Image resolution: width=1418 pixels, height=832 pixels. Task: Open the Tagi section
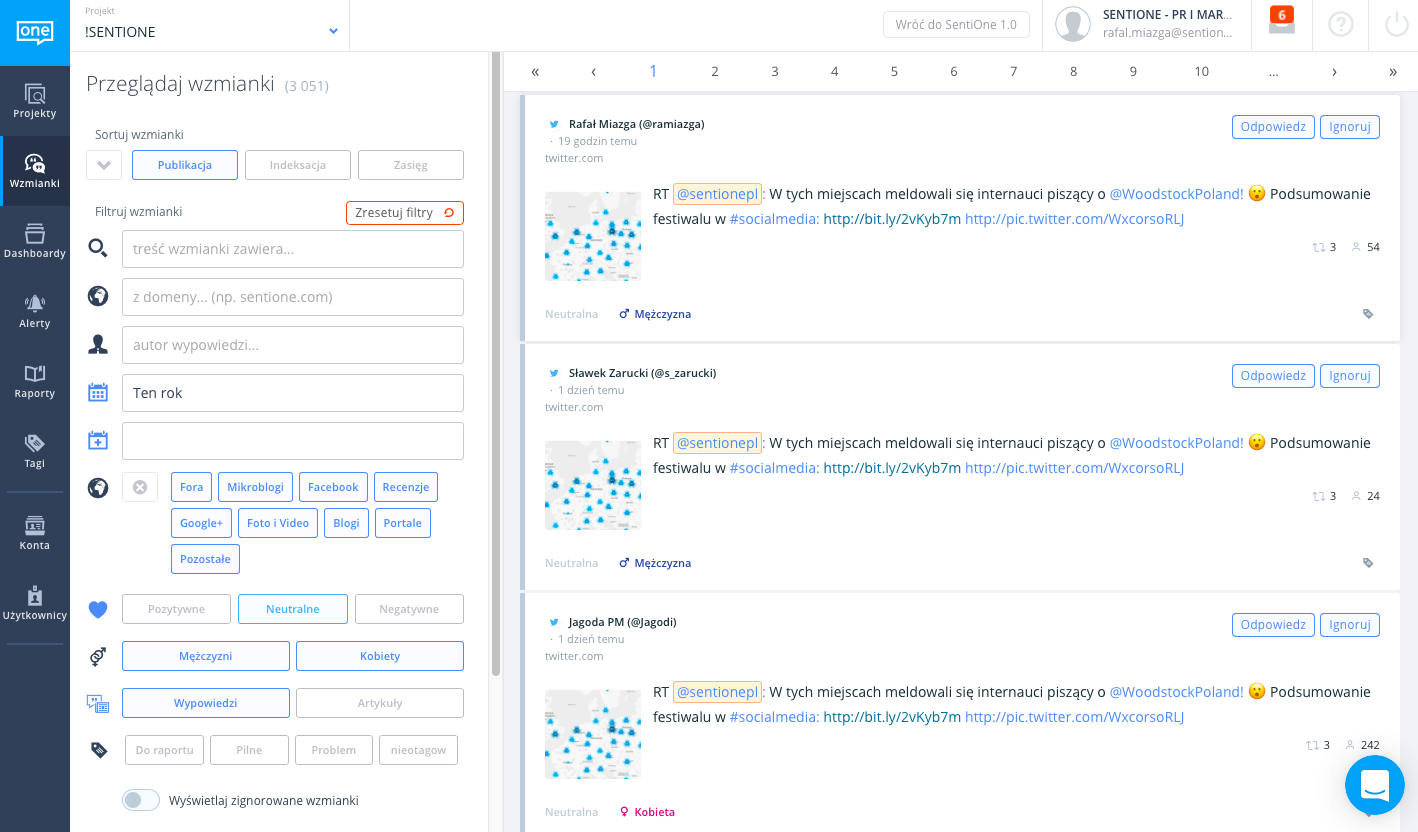click(35, 451)
